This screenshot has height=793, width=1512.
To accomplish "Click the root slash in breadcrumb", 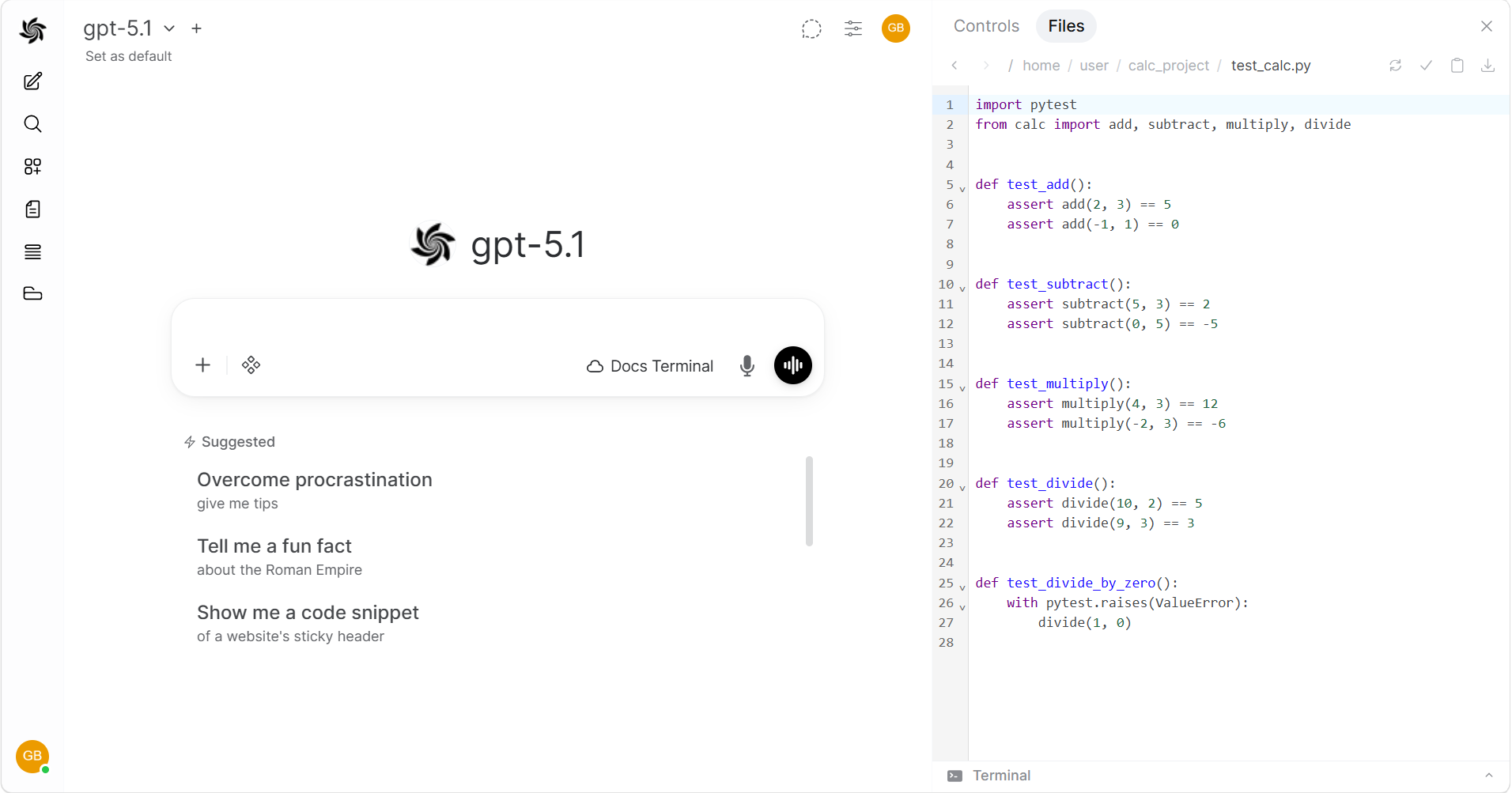I will 1011,66.
